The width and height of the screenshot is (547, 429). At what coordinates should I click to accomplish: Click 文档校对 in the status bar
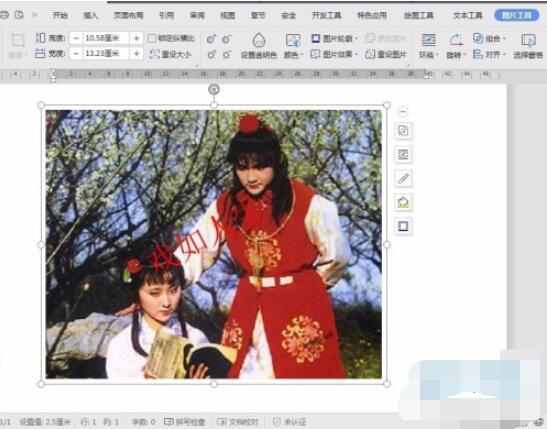coord(238,422)
